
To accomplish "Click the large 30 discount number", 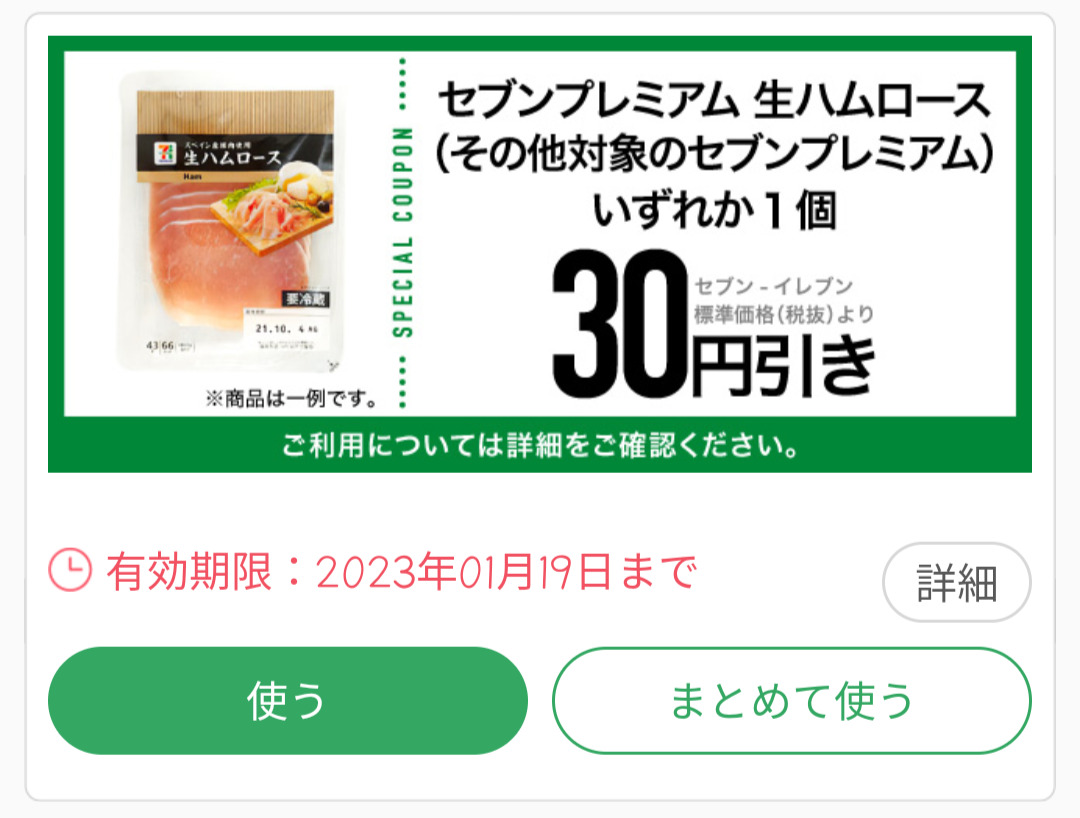I will (620, 324).
